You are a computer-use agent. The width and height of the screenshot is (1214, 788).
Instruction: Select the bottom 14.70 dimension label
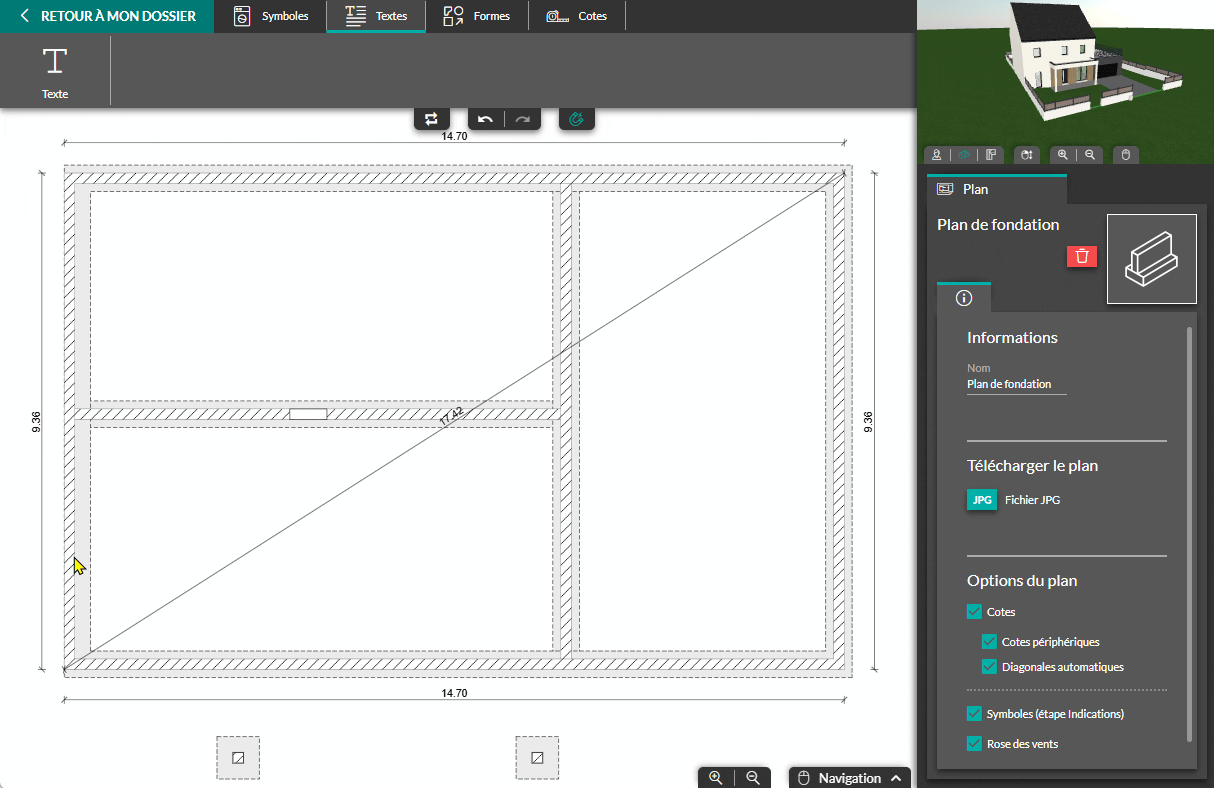click(454, 693)
